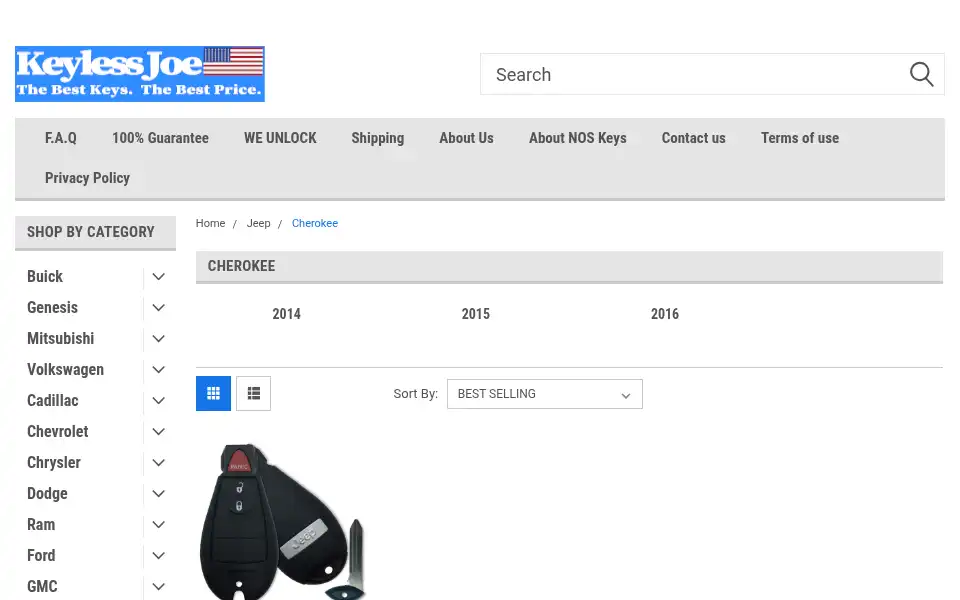Expand the Dodge category chevron

pyautogui.click(x=159, y=493)
